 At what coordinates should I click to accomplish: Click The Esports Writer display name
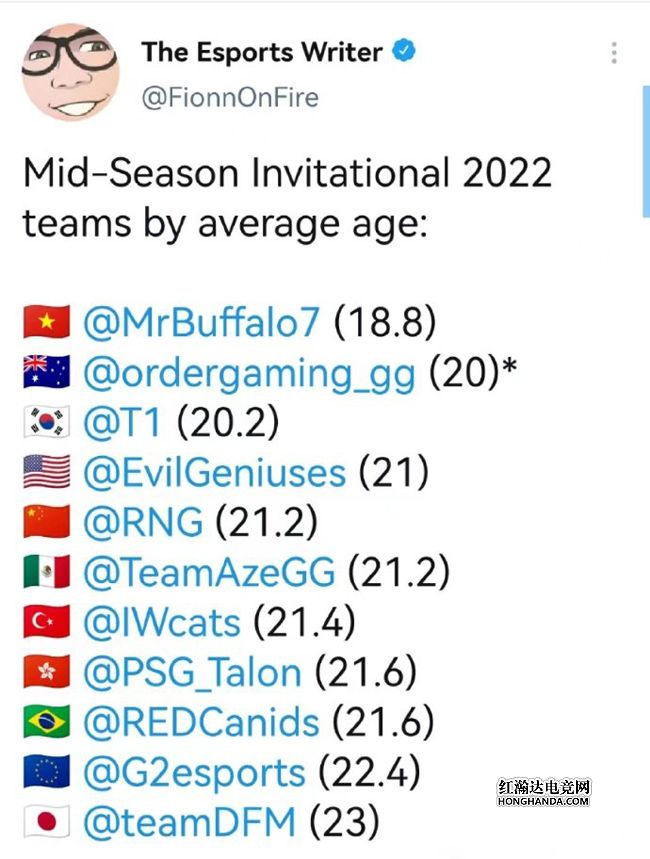click(261, 52)
